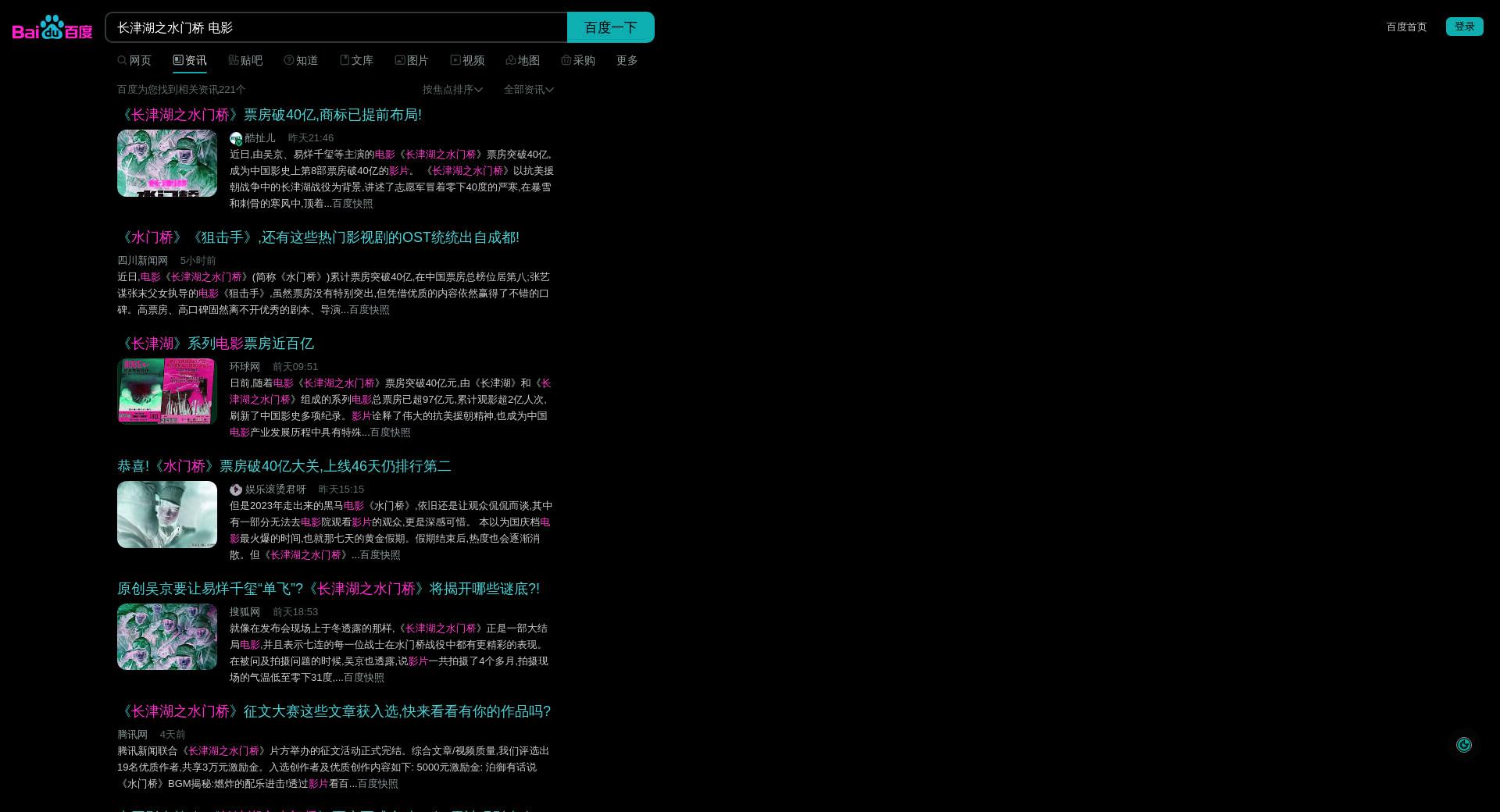Viewport: 1500px width, 812px height.
Task: Switch to the 贴吧 tab
Action: tap(245, 60)
